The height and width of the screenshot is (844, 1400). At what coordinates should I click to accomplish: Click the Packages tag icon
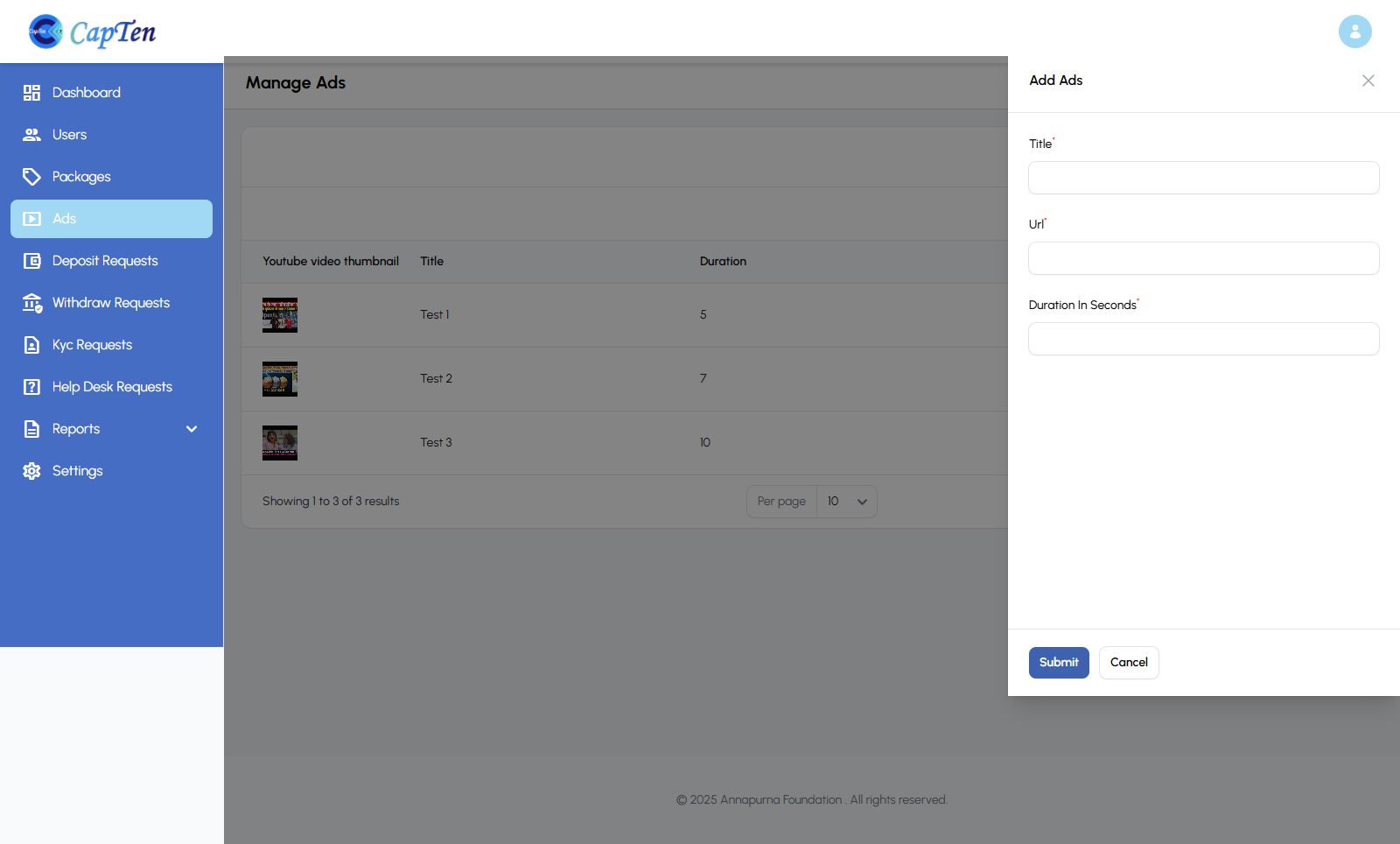31,177
